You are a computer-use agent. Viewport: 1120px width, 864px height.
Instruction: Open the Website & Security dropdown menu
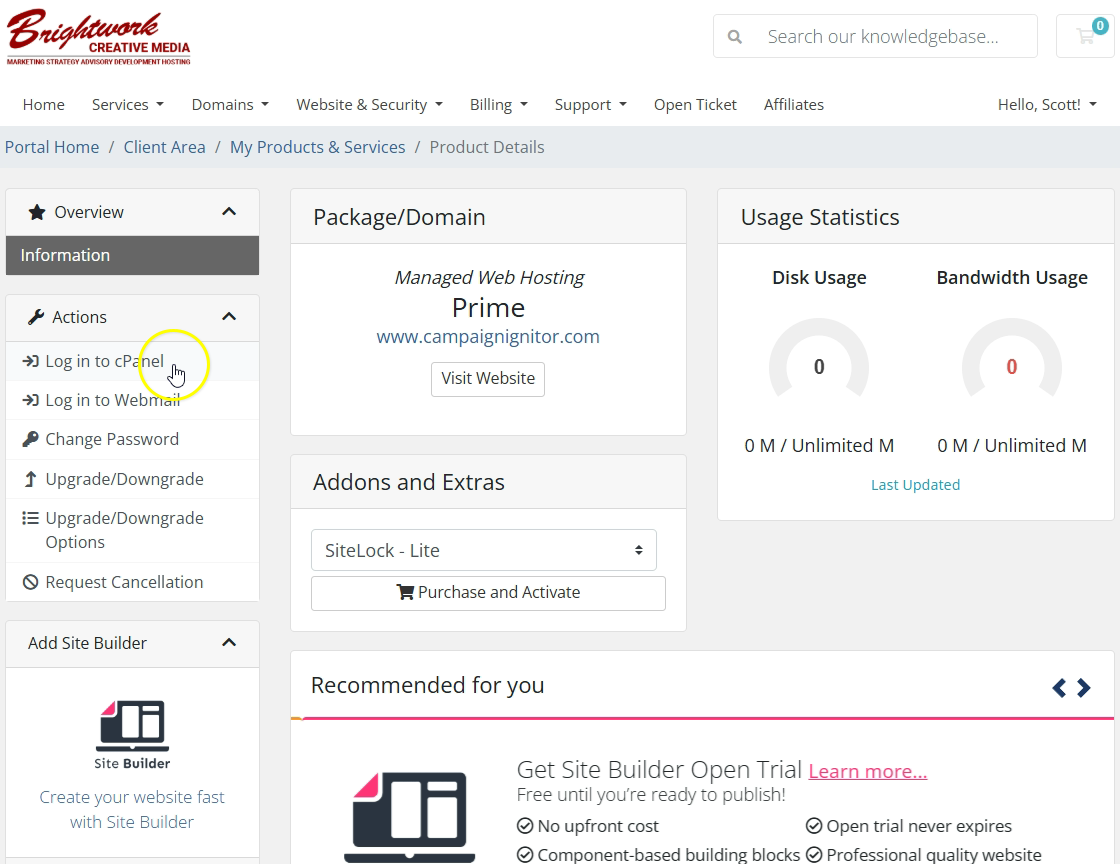point(369,104)
